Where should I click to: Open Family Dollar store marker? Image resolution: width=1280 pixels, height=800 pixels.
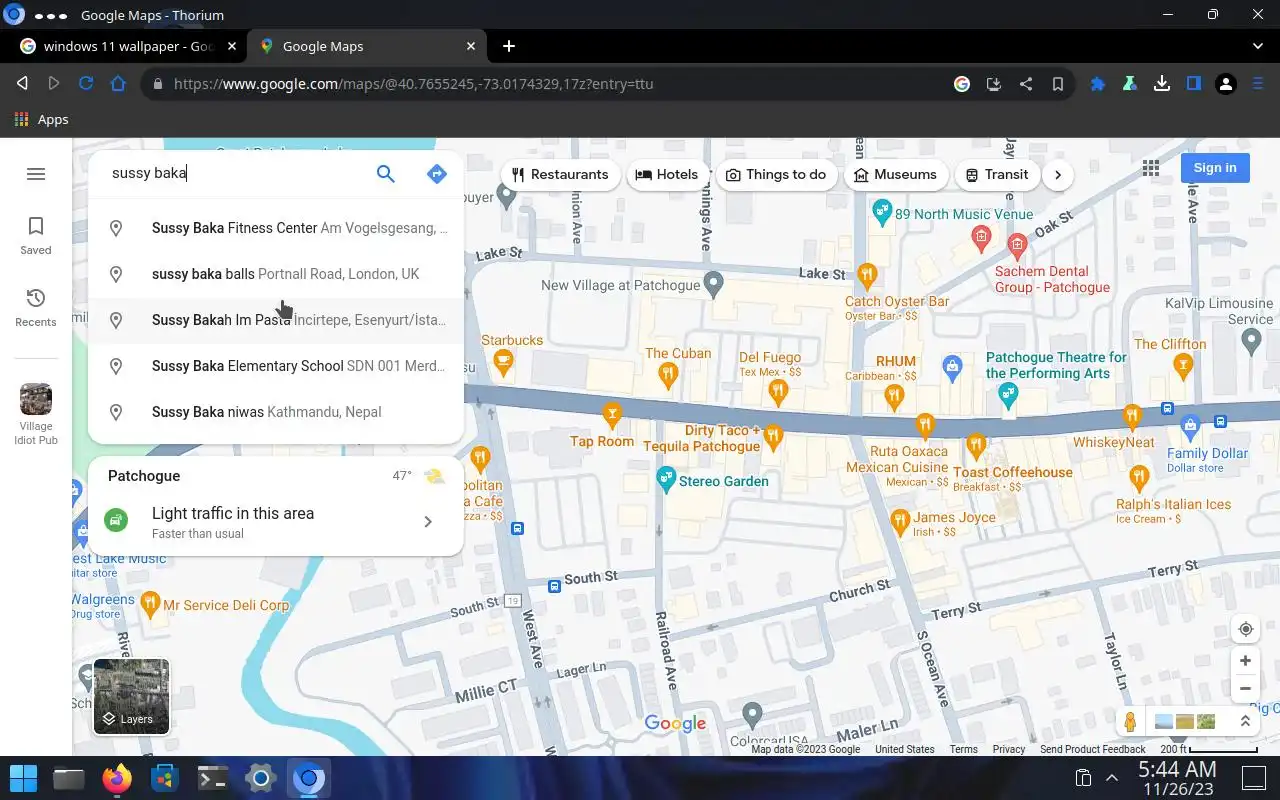point(1190,430)
